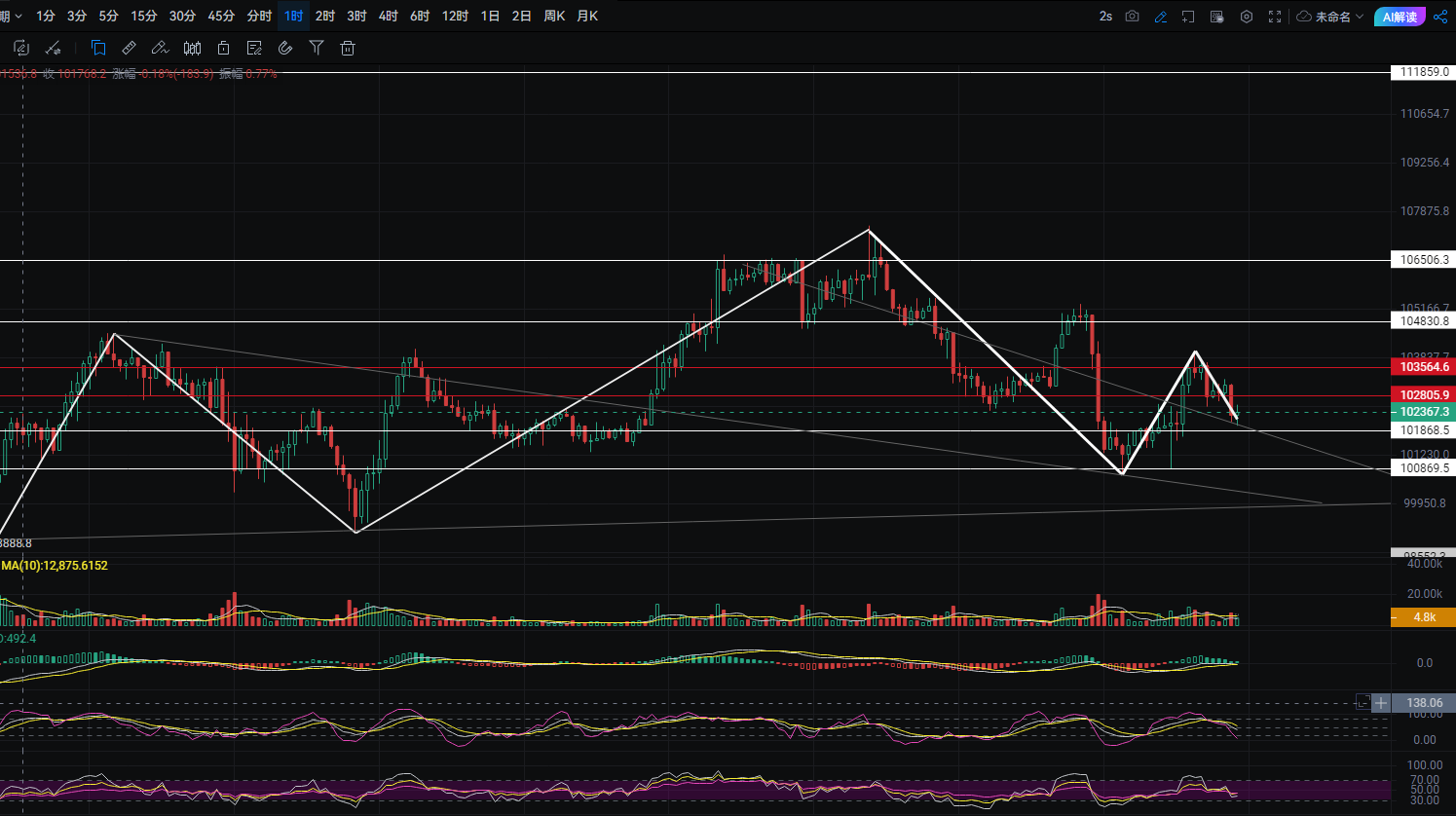Image resolution: width=1456 pixels, height=816 pixels.
Task: Open the hexagon chart settings icon
Action: pos(1246,17)
